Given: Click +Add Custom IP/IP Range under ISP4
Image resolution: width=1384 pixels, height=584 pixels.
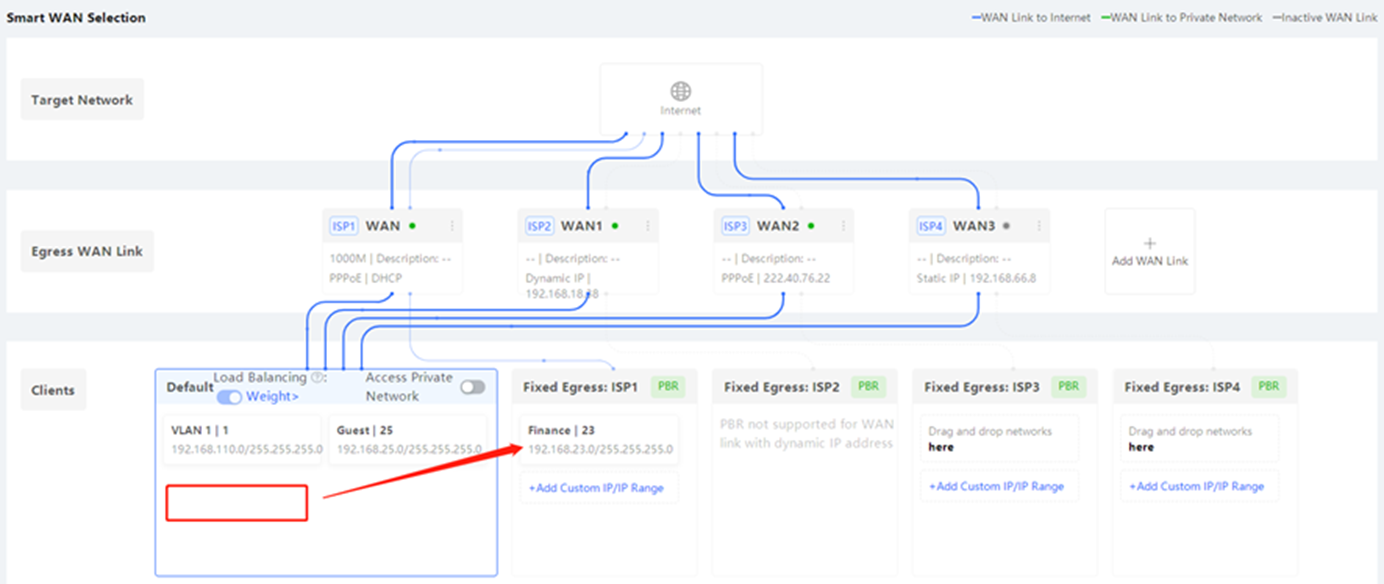Looking at the screenshot, I should point(1196,486).
